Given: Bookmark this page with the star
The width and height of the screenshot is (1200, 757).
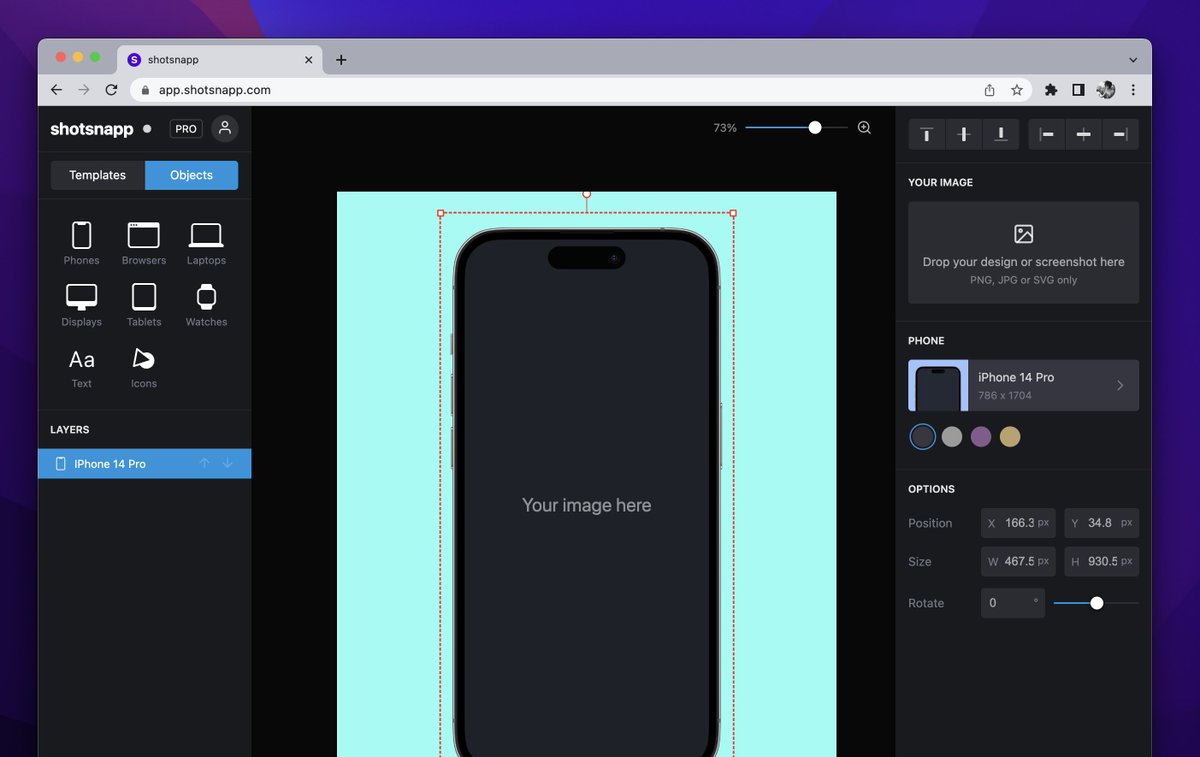Looking at the screenshot, I should [1017, 90].
